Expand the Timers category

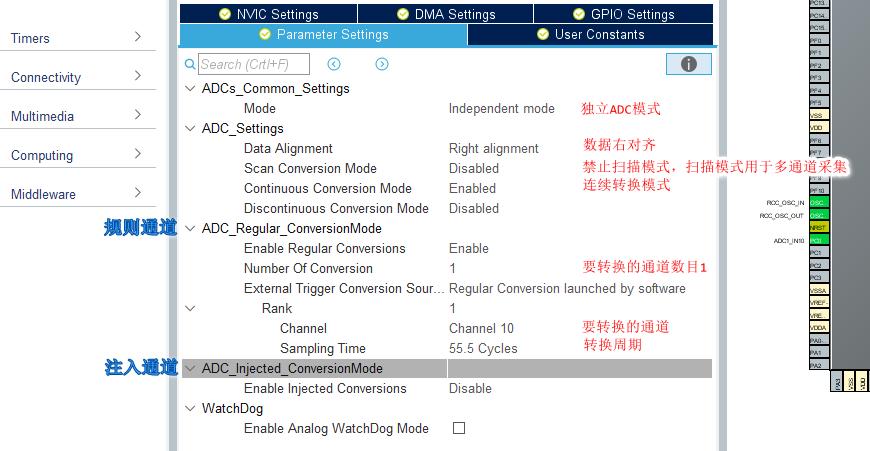tap(78, 38)
